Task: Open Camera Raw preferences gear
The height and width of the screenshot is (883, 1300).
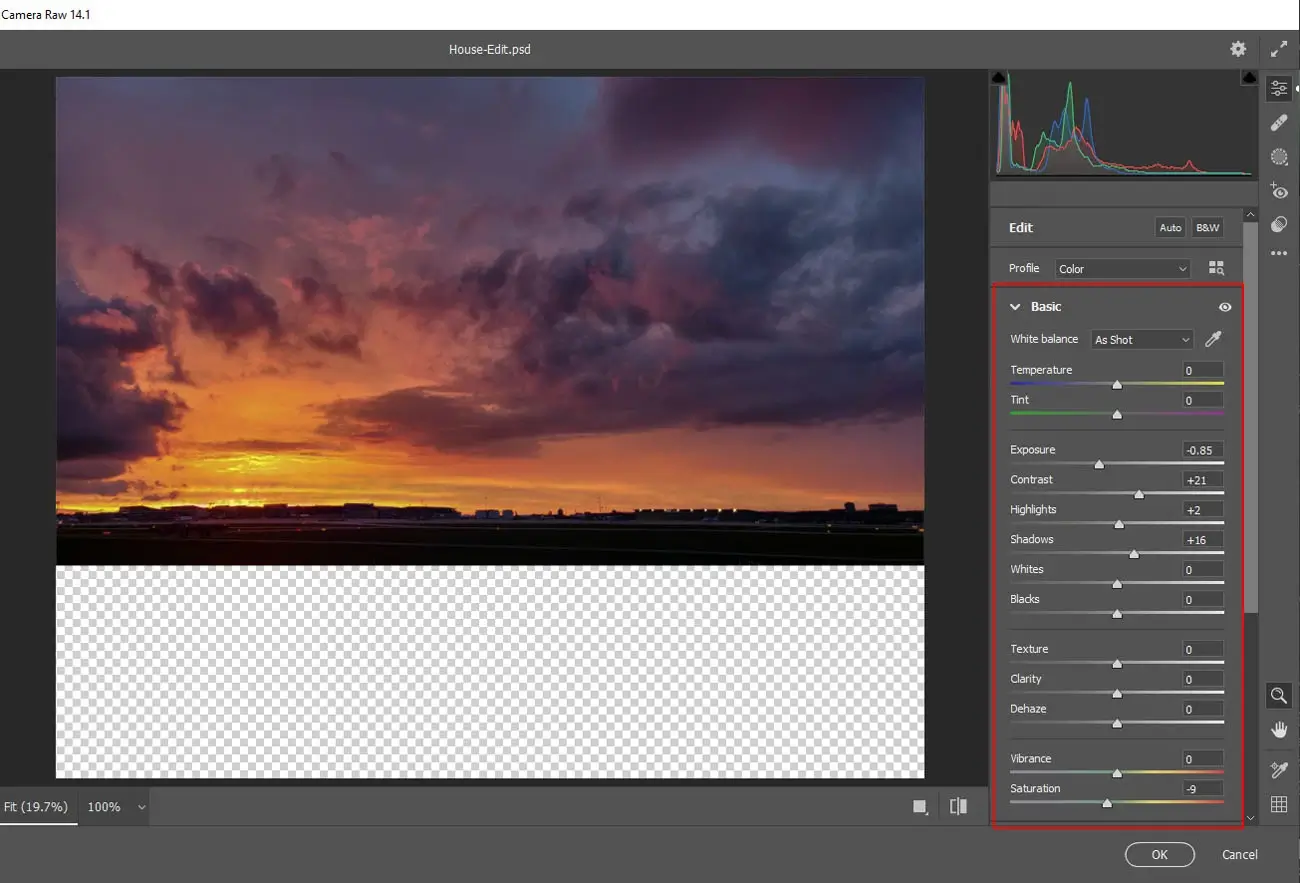Action: point(1238,48)
